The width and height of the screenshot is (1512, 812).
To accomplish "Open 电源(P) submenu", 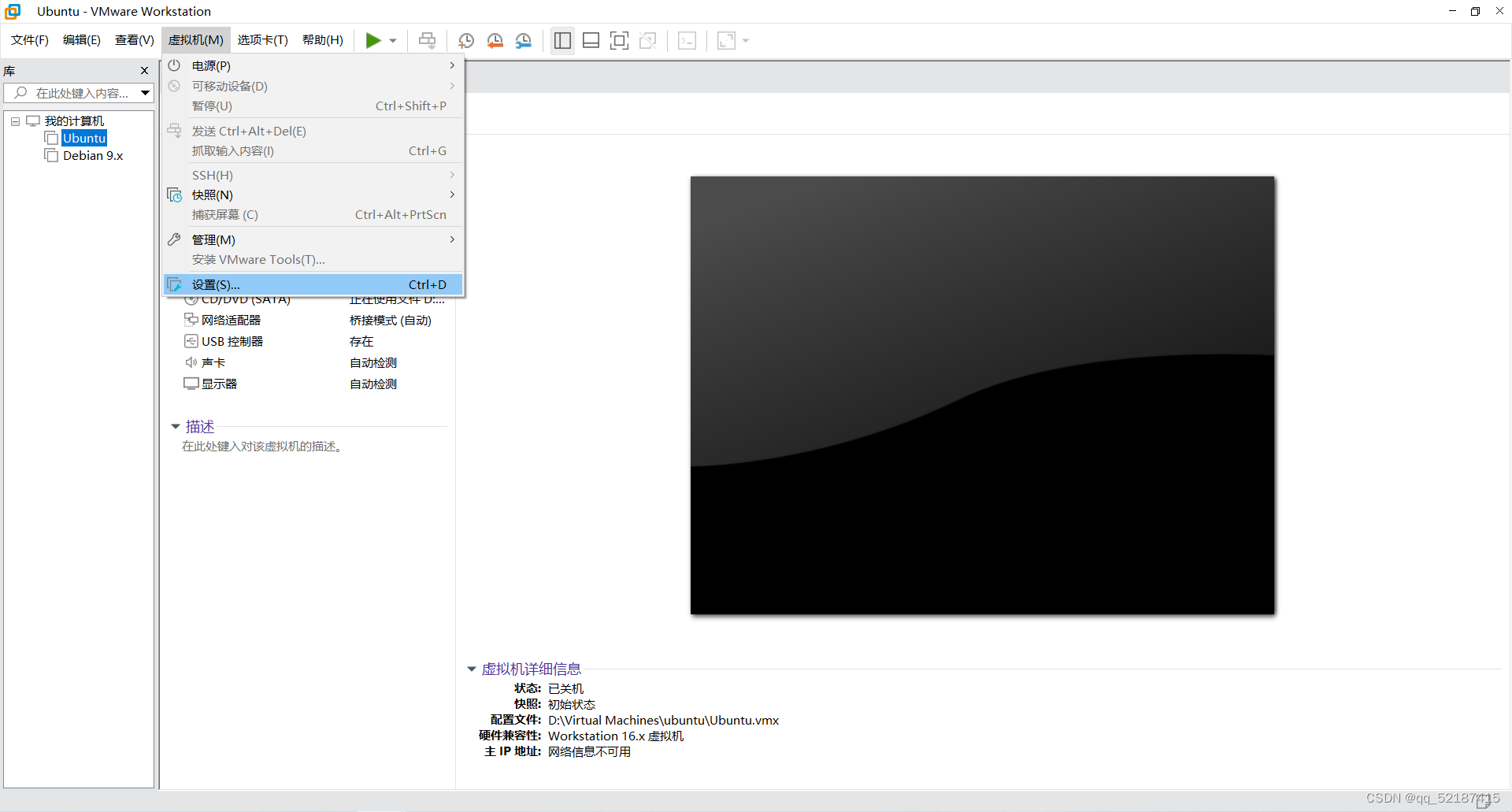I will coord(313,65).
